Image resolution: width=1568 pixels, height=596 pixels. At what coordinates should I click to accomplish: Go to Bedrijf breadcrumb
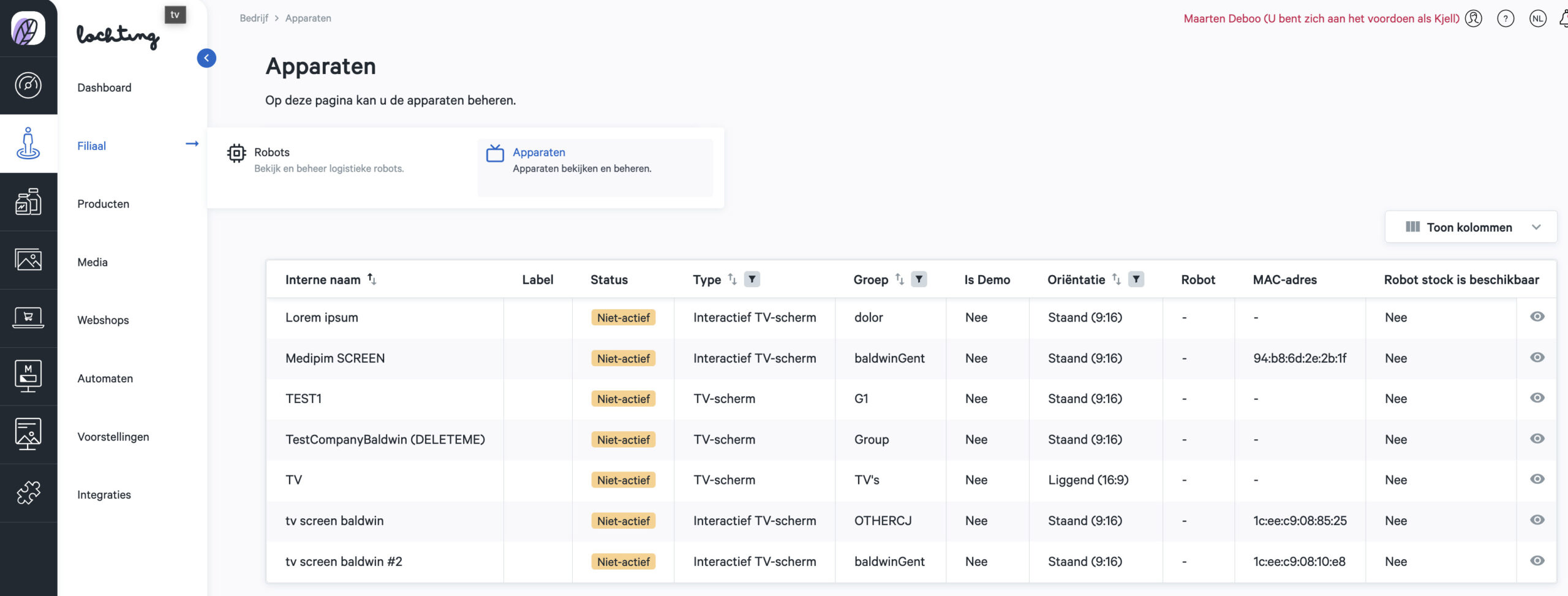click(x=254, y=18)
